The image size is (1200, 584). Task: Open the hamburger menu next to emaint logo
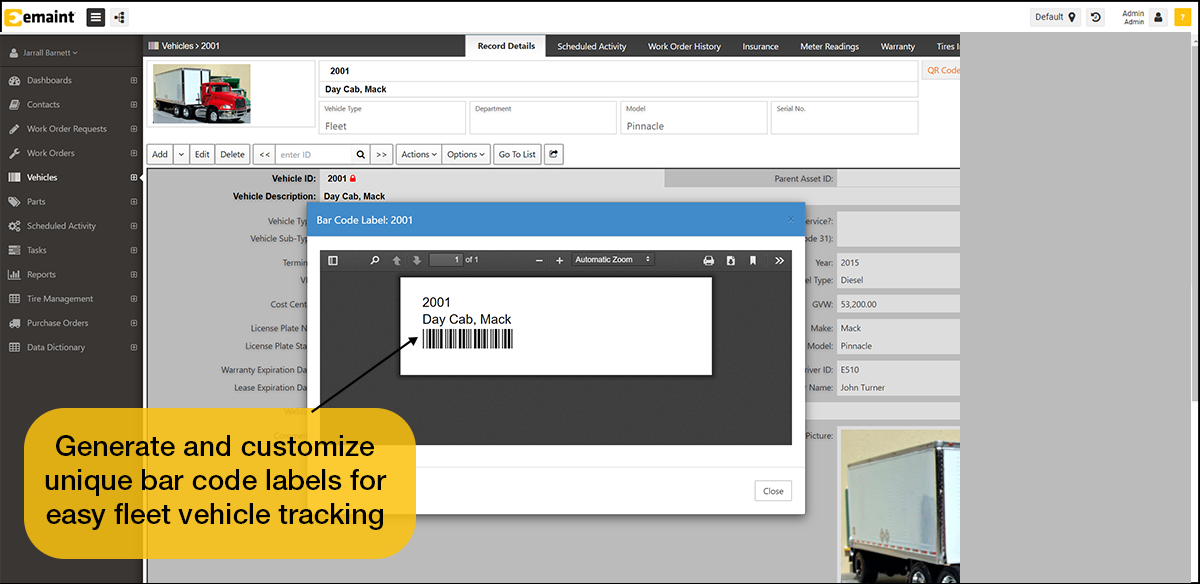coord(95,17)
